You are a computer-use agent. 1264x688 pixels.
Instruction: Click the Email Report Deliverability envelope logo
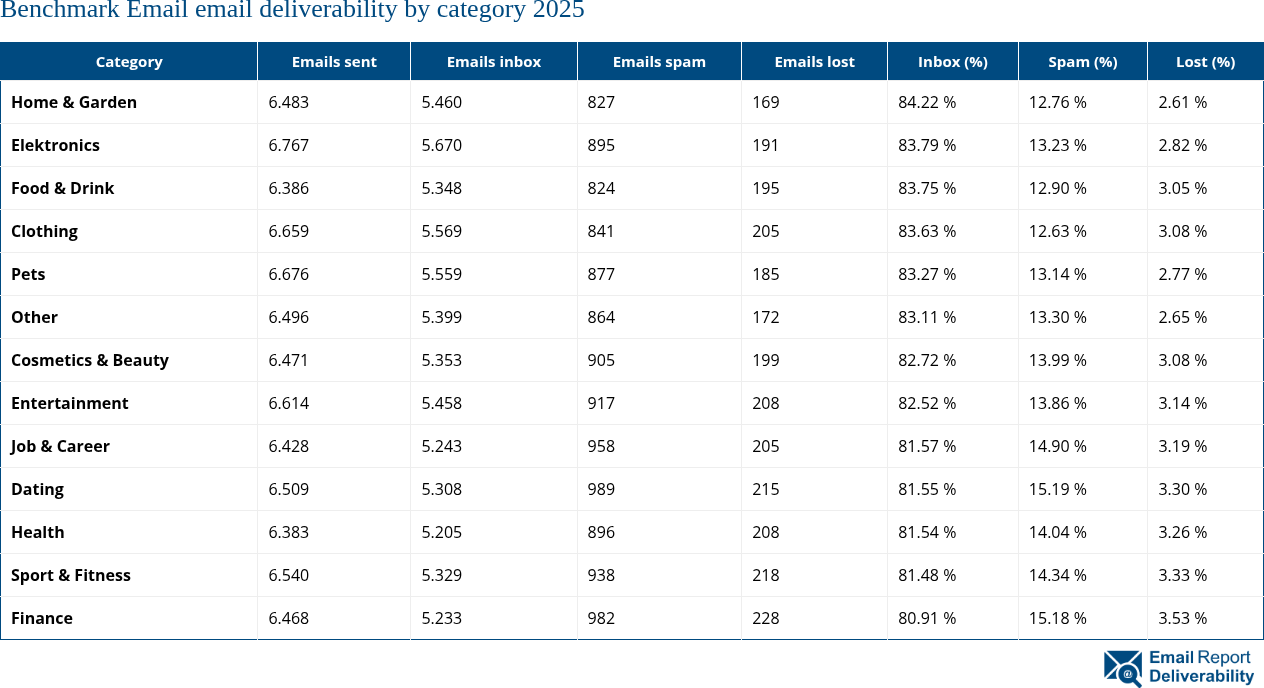point(1122,668)
